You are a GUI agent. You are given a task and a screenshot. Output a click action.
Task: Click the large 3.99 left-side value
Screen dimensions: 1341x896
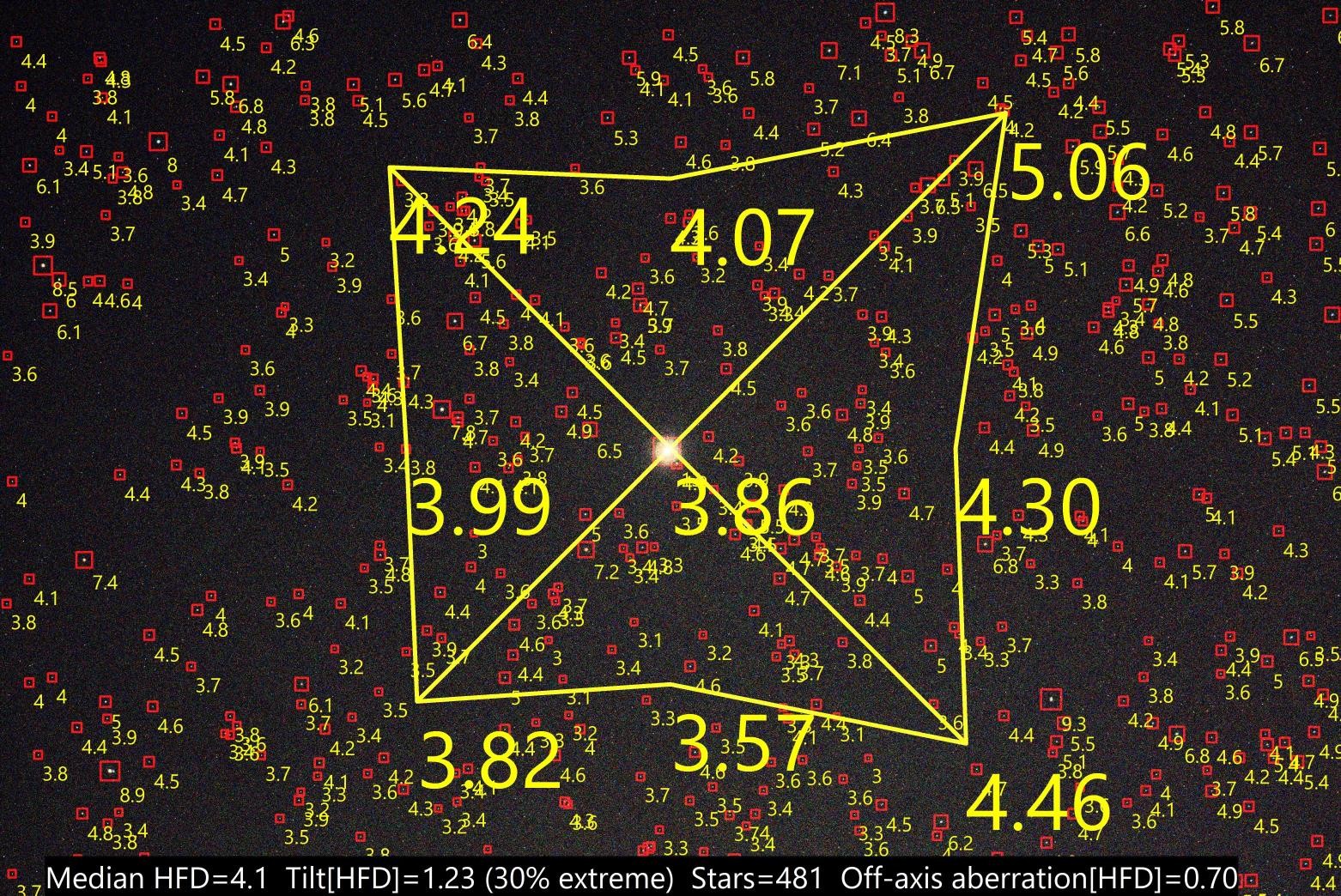click(480, 508)
